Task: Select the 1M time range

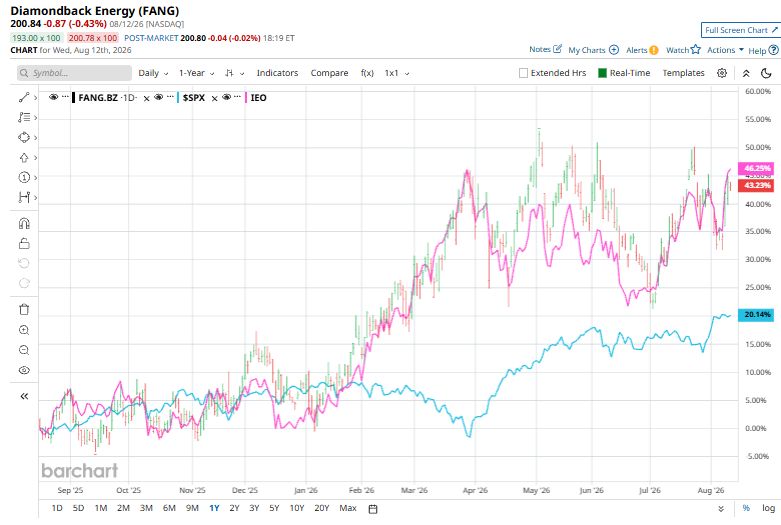Action: pos(101,508)
